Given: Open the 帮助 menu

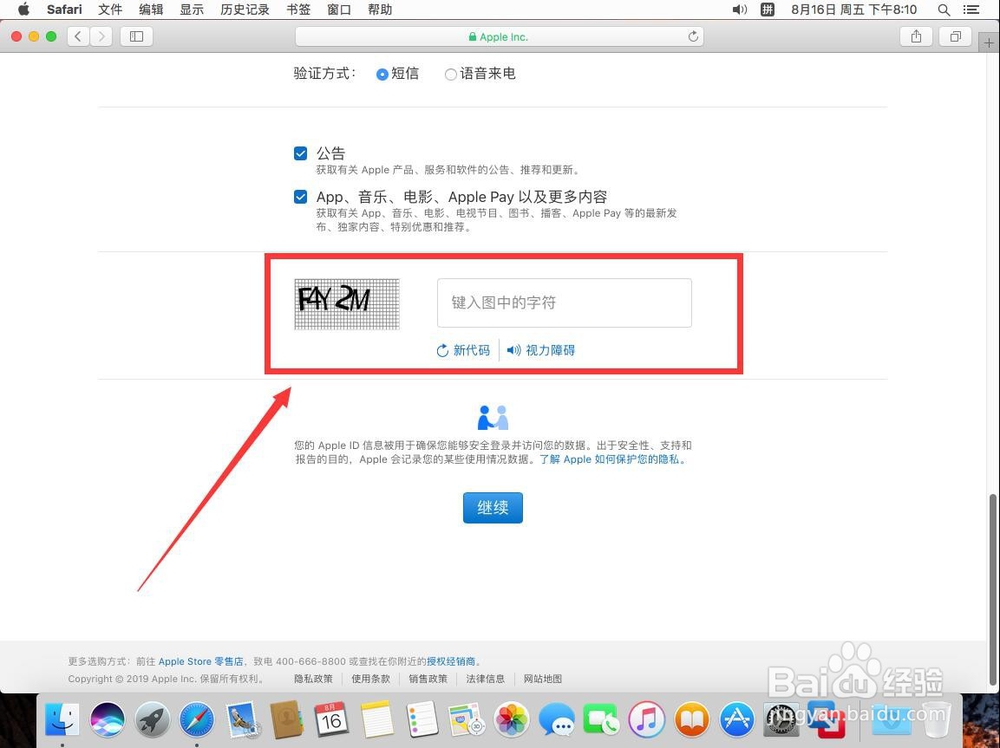Looking at the screenshot, I should tap(379, 10).
